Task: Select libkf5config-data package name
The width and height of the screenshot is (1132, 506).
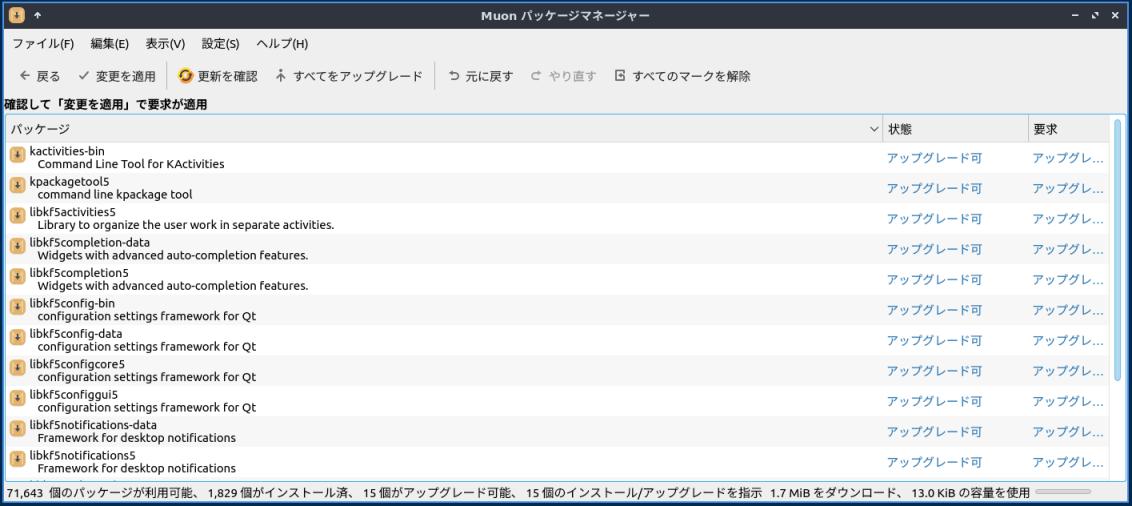Action: pos(76,333)
